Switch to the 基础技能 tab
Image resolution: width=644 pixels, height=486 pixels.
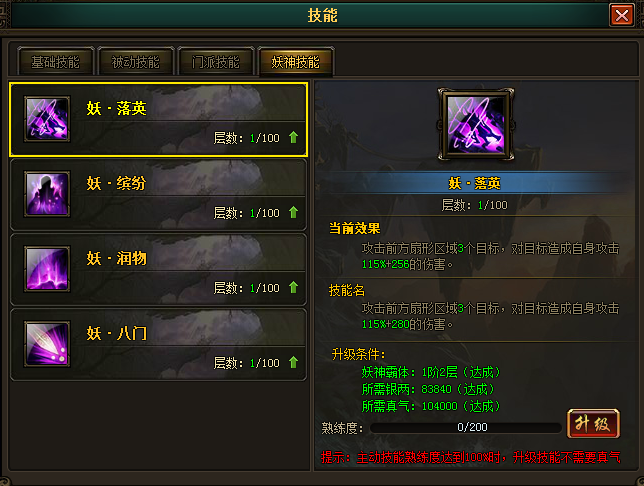[55, 62]
